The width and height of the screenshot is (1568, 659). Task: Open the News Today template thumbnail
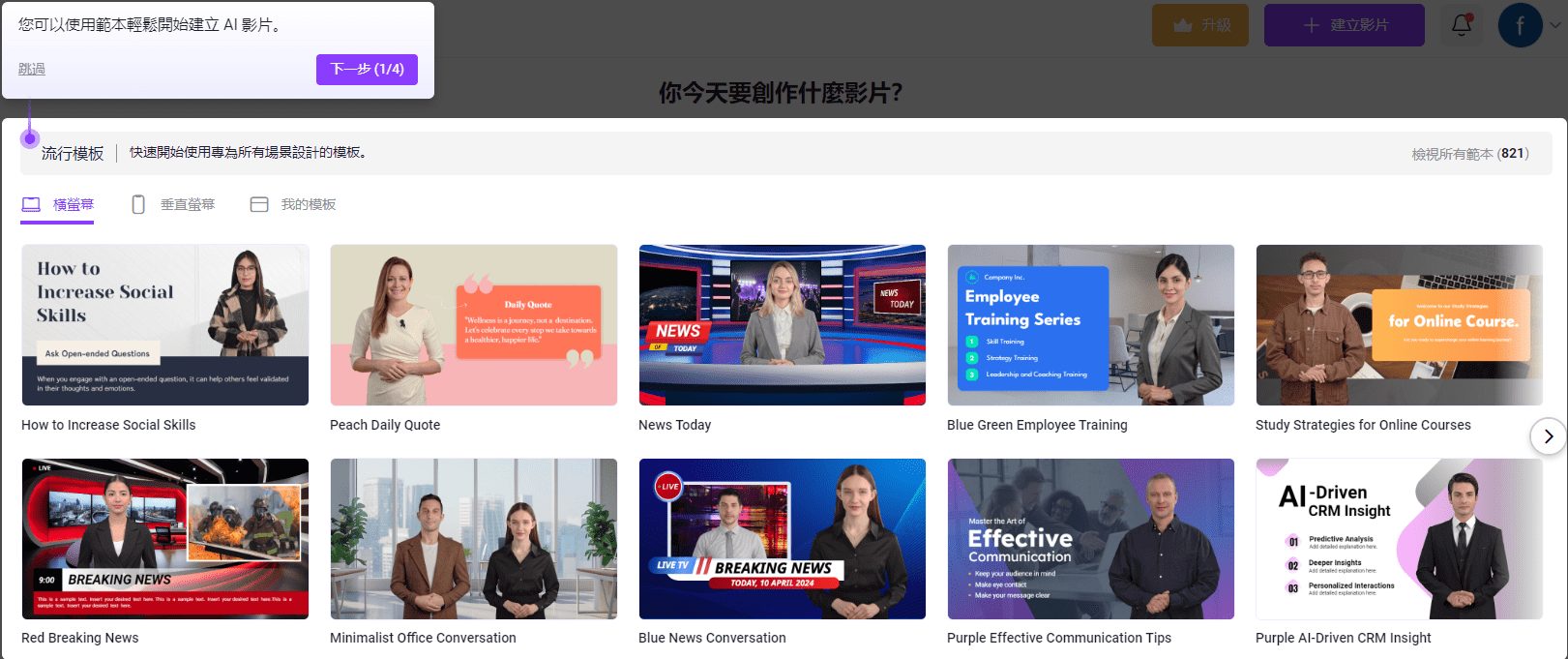[x=783, y=325]
